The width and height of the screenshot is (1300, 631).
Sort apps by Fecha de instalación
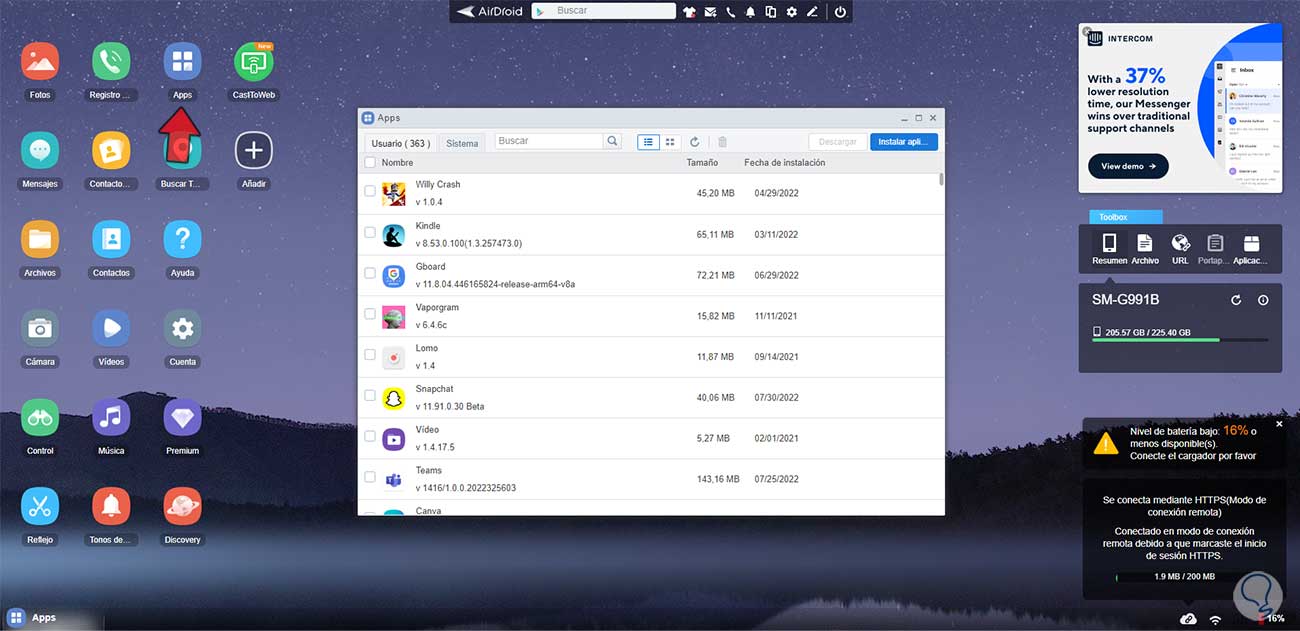(784, 162)
